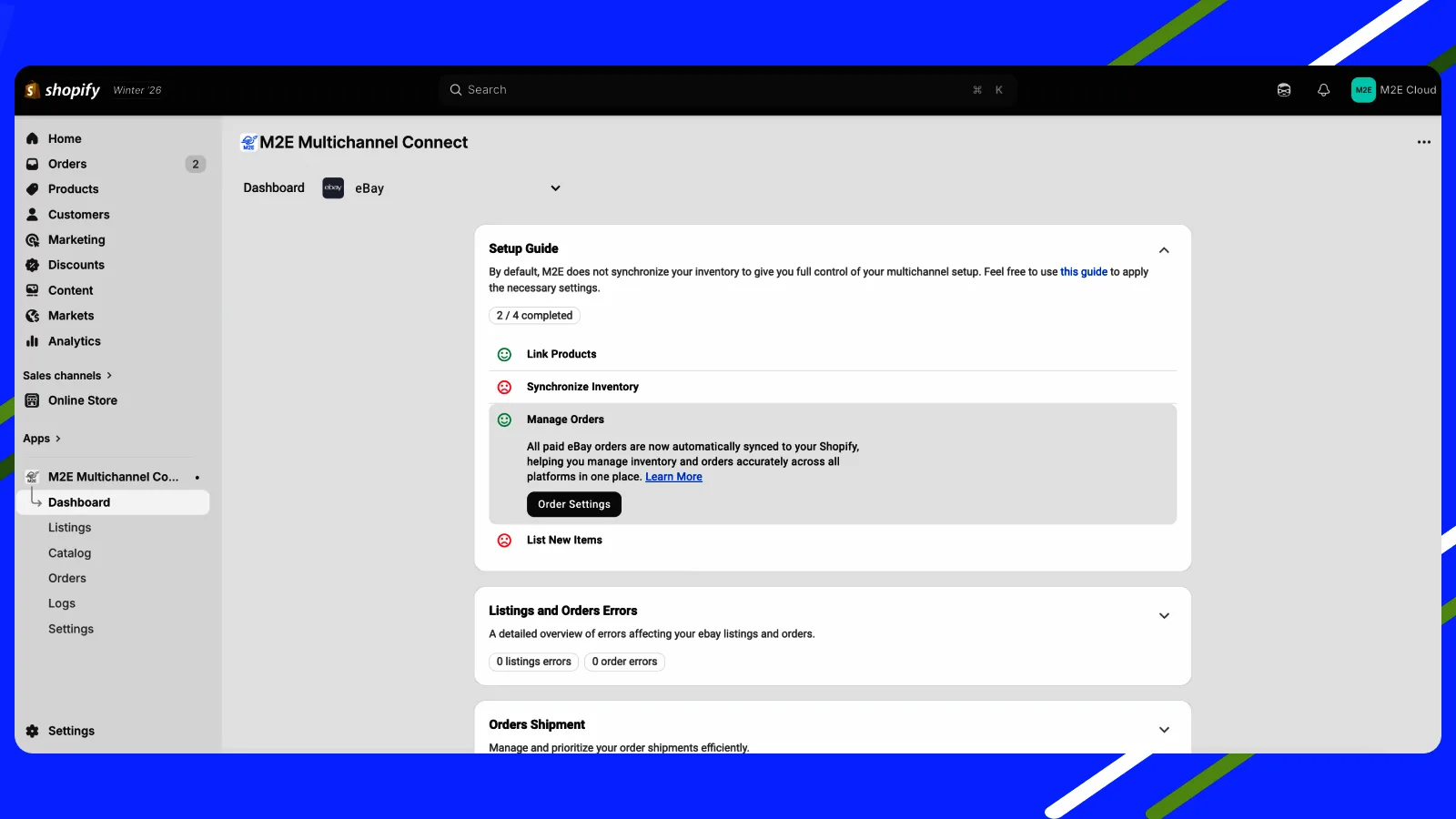Click the Customers person icon
The height and width of the screenshot is (819, 1456).
pos(33,215)
